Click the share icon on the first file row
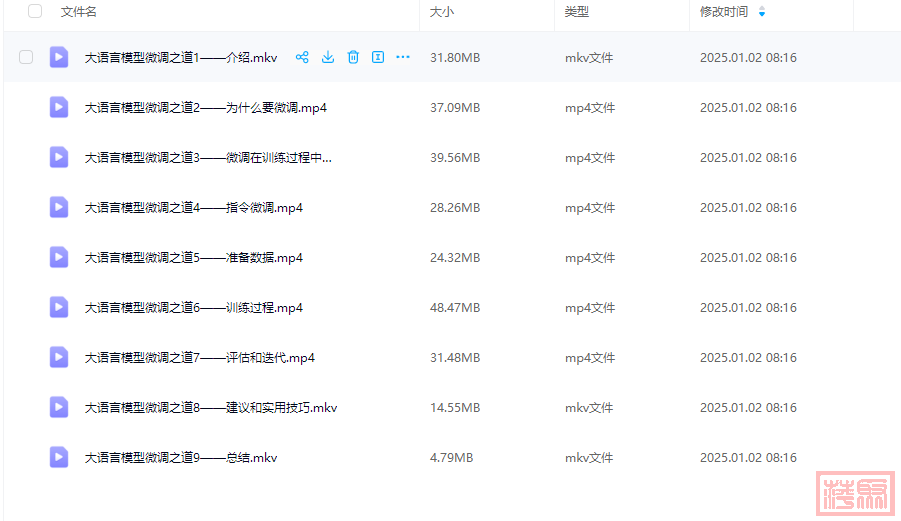The width and height of the screenshot is (901, 521). (302, 57)
